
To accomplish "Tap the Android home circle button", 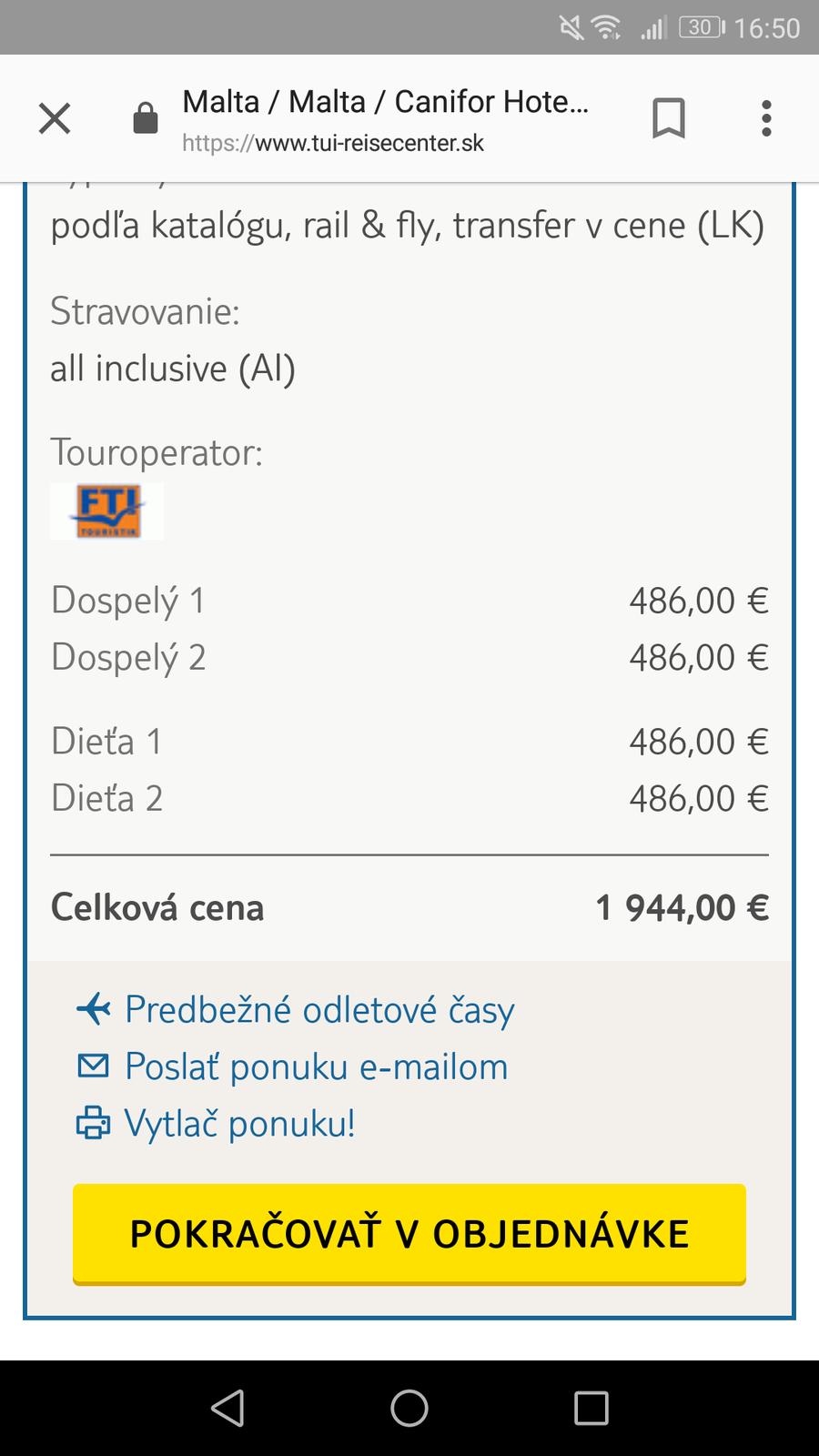I will point(409,1408).
